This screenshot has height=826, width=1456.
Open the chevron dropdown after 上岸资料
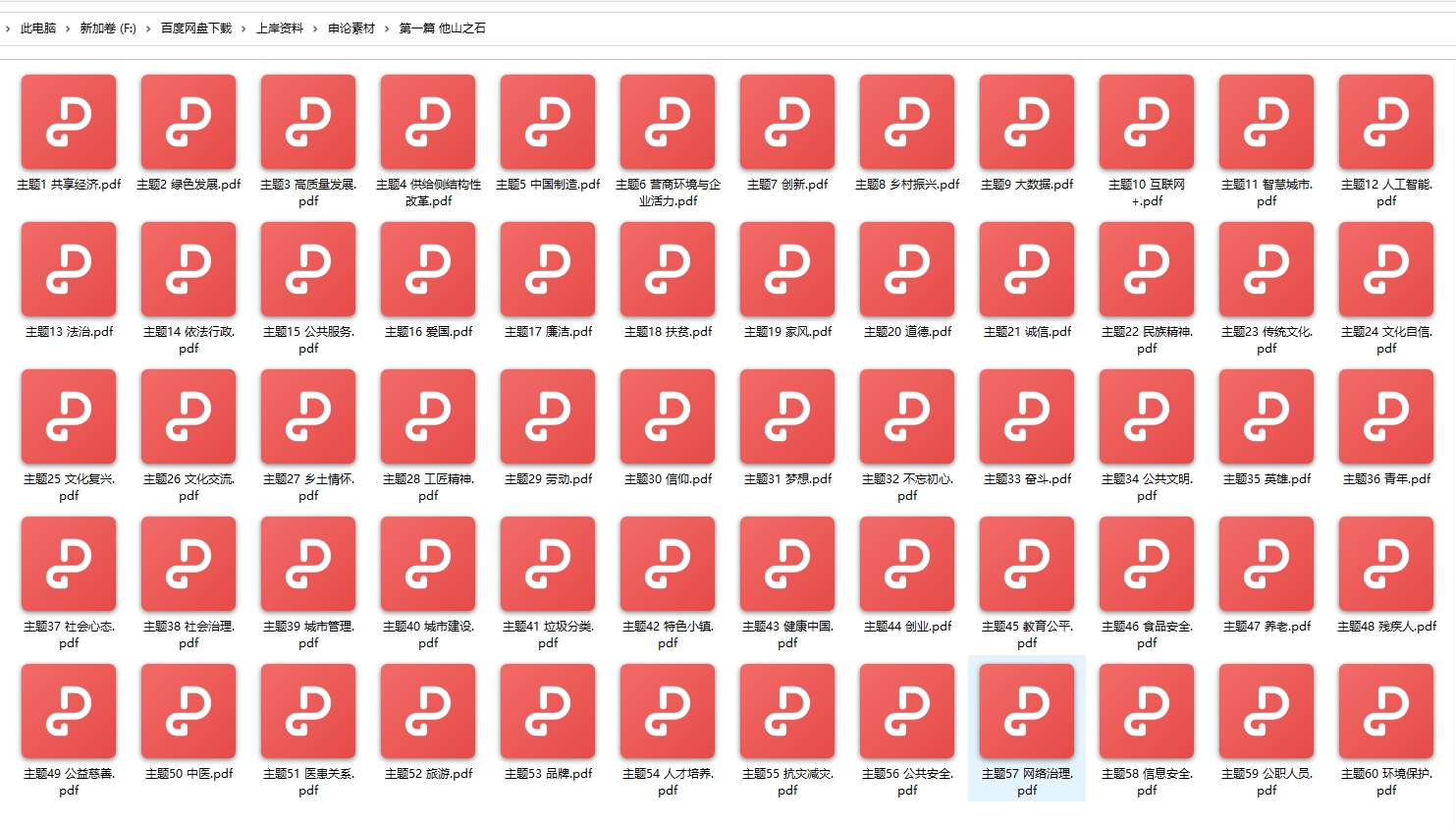click(x=315, y=28)
